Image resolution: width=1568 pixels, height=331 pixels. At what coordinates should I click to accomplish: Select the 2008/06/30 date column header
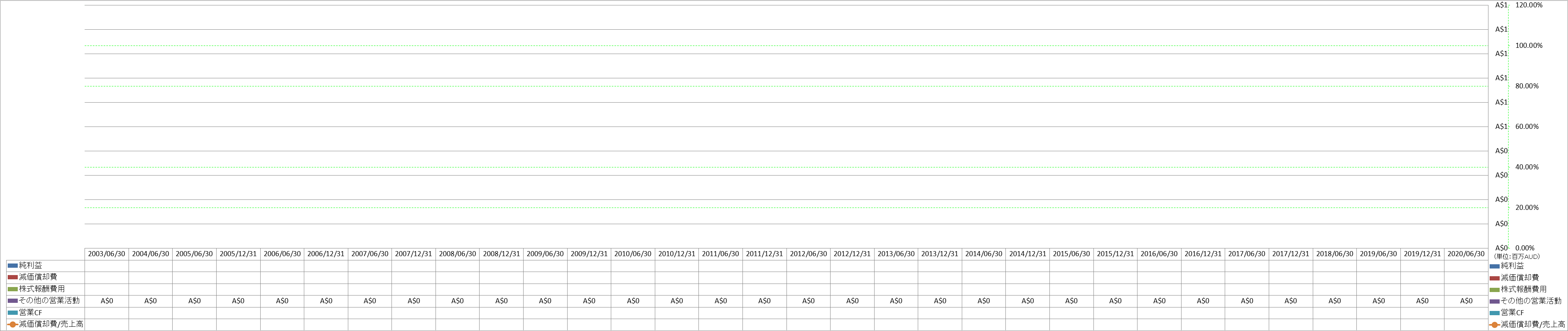[457, 254]
